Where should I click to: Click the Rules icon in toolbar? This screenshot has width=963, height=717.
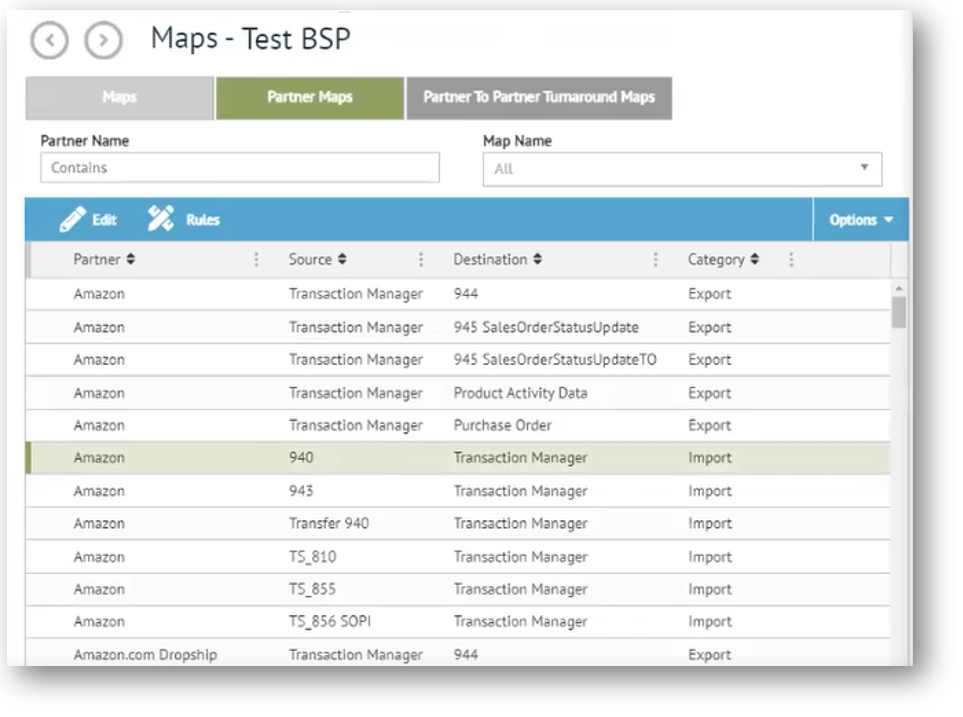click(161, 220)
